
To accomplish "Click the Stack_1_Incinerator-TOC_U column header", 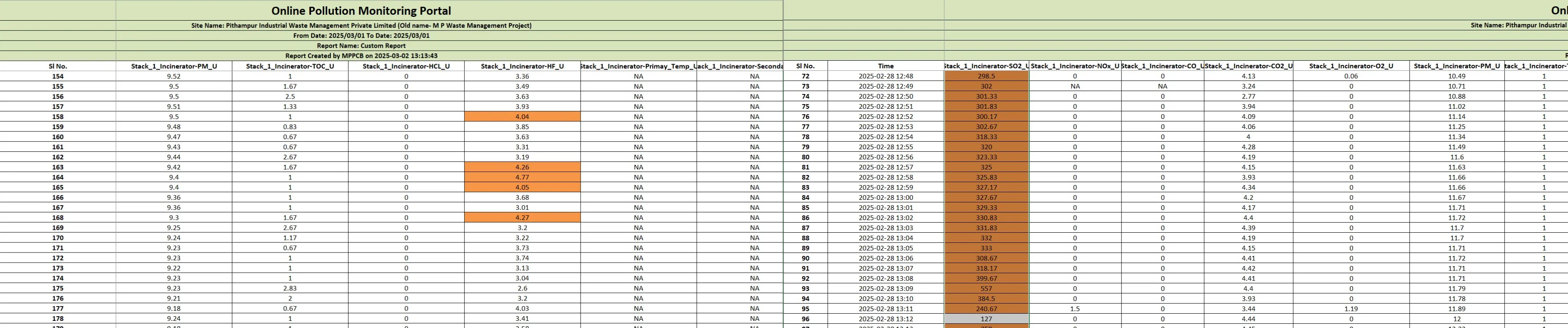I will pyautogui.click(x=290, y=66).
